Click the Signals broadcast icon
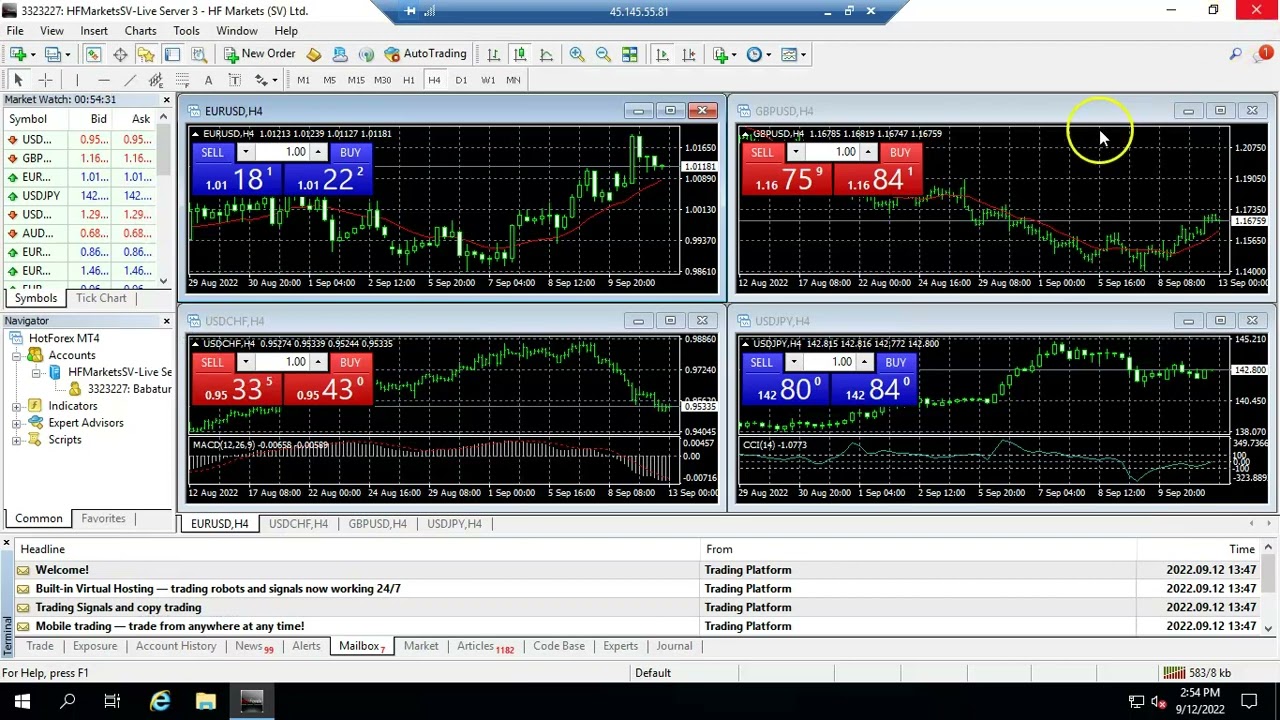Screen dimensions: 1280x720 (x=366, y=54)
